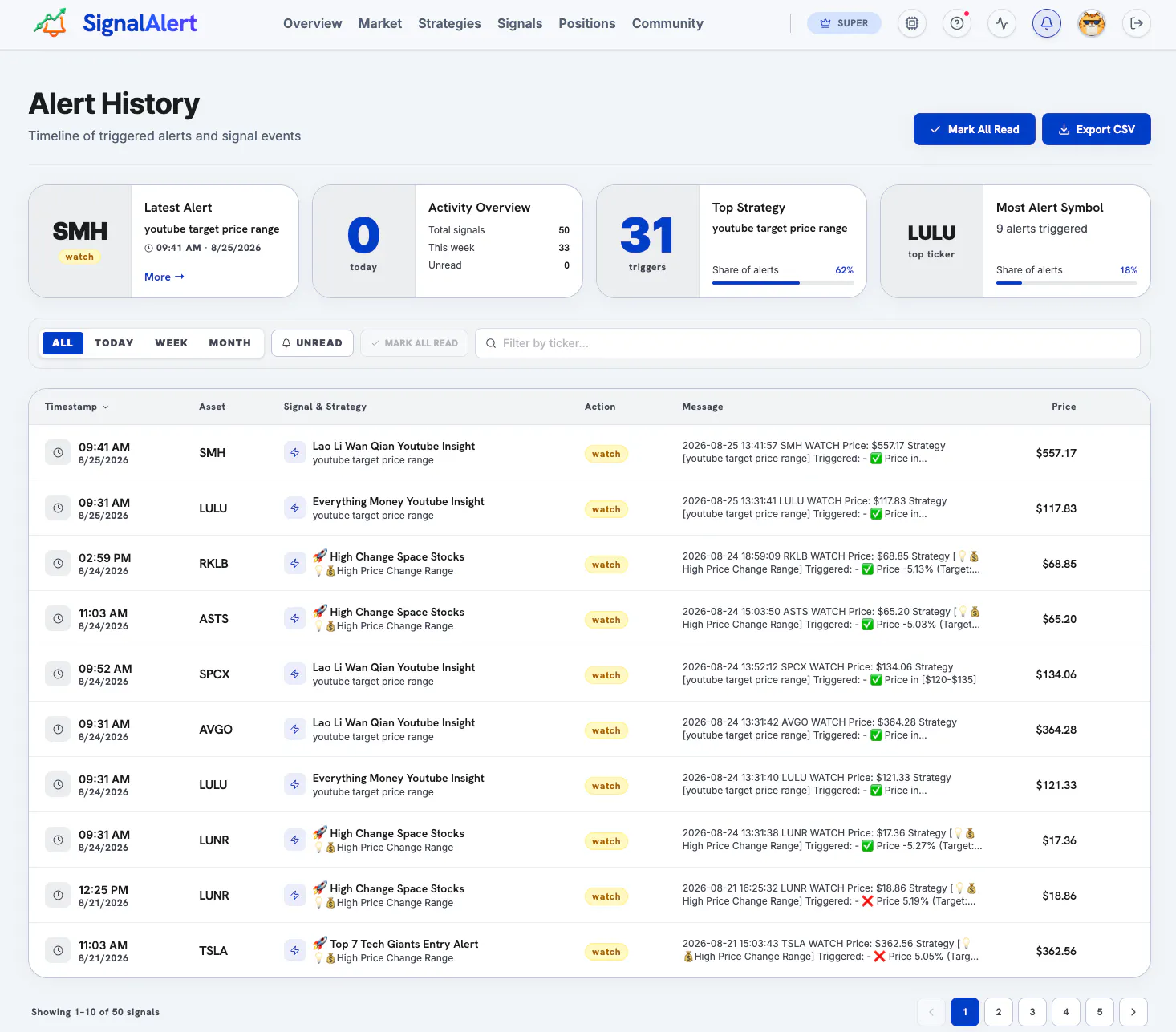The width and height of the screenshot is (1176, 1032).
Task: Click the Top 7 Tech Giants Entry Alert text
Action: 404,944
